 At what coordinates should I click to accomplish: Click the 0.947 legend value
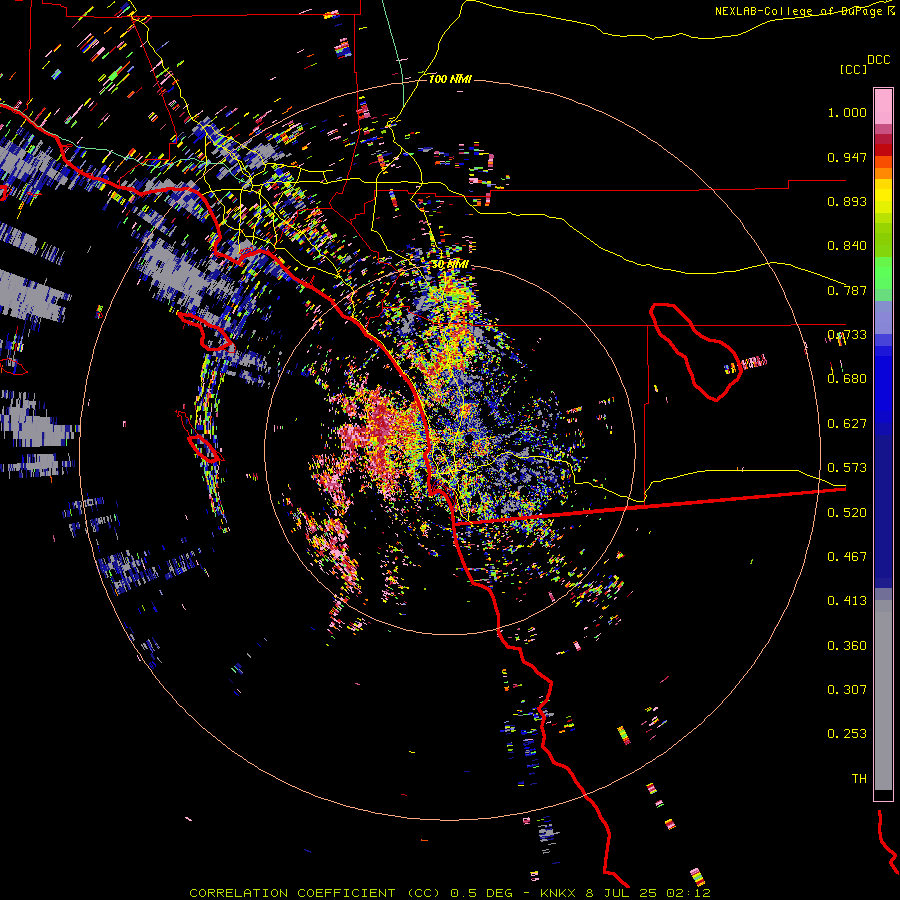[x=847, y=157]
